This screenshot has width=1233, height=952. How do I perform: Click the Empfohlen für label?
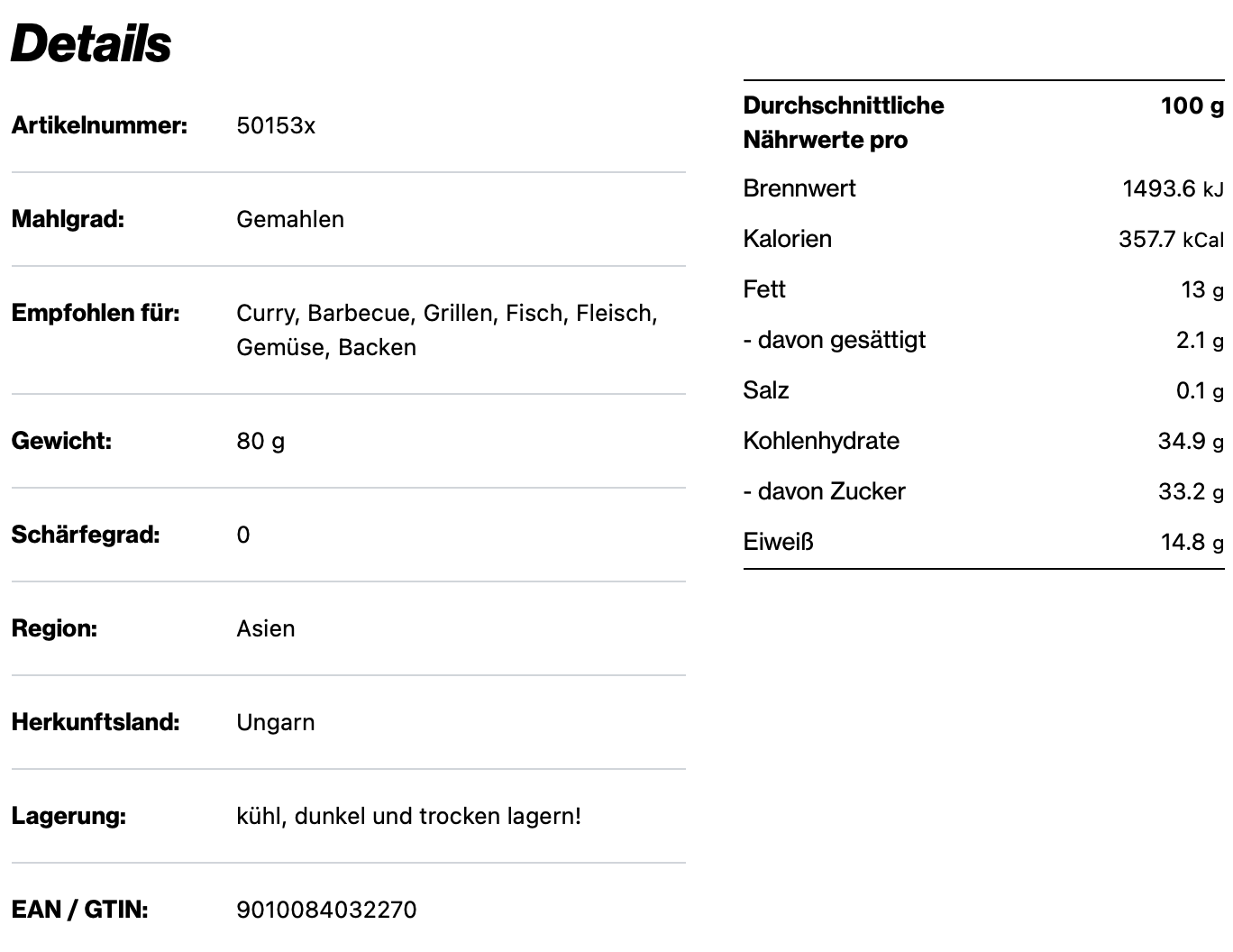click(x=96, y=313)
